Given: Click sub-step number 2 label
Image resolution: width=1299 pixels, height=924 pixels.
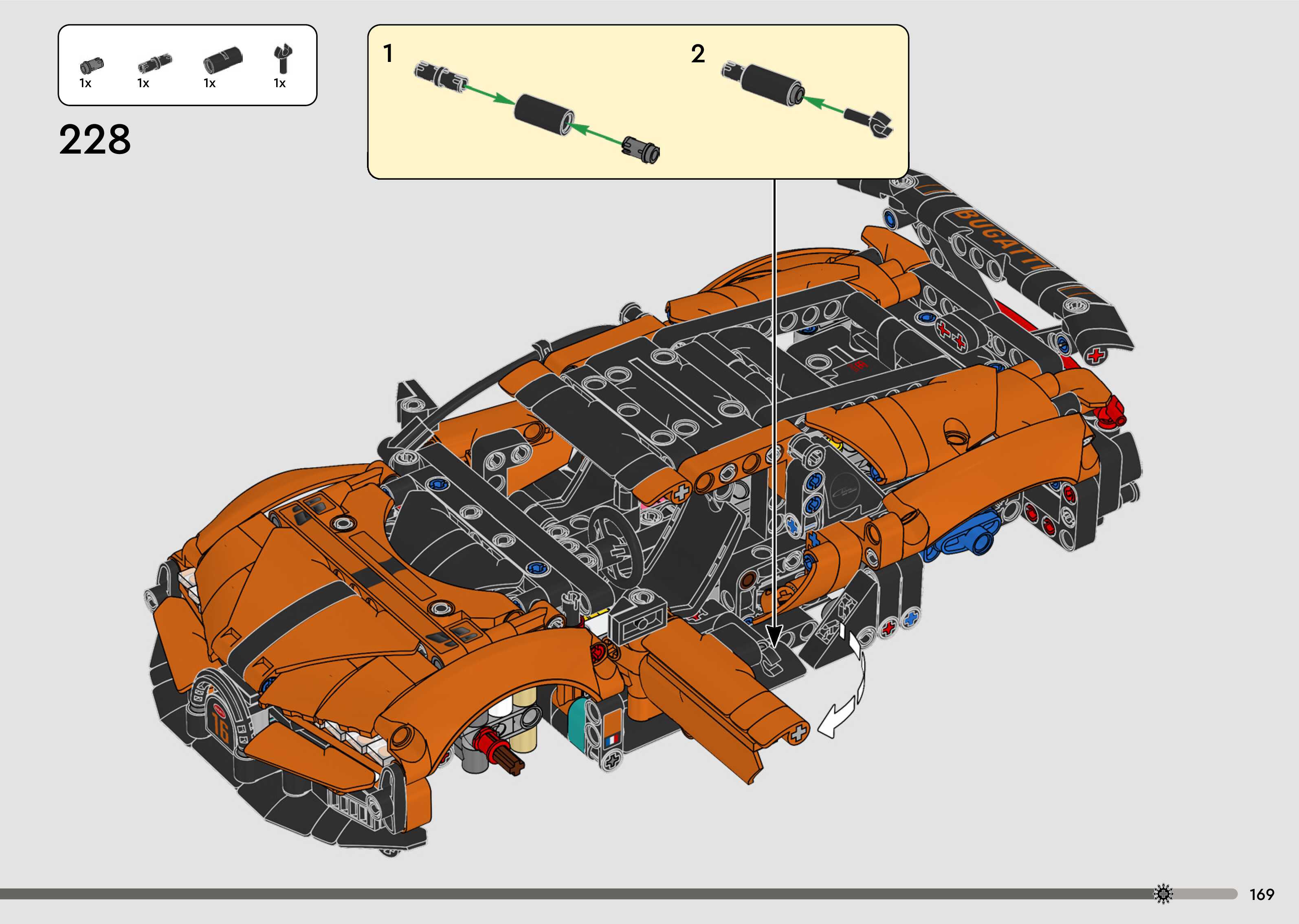Looking at the screenshot, I should click(x=698, y=54).
